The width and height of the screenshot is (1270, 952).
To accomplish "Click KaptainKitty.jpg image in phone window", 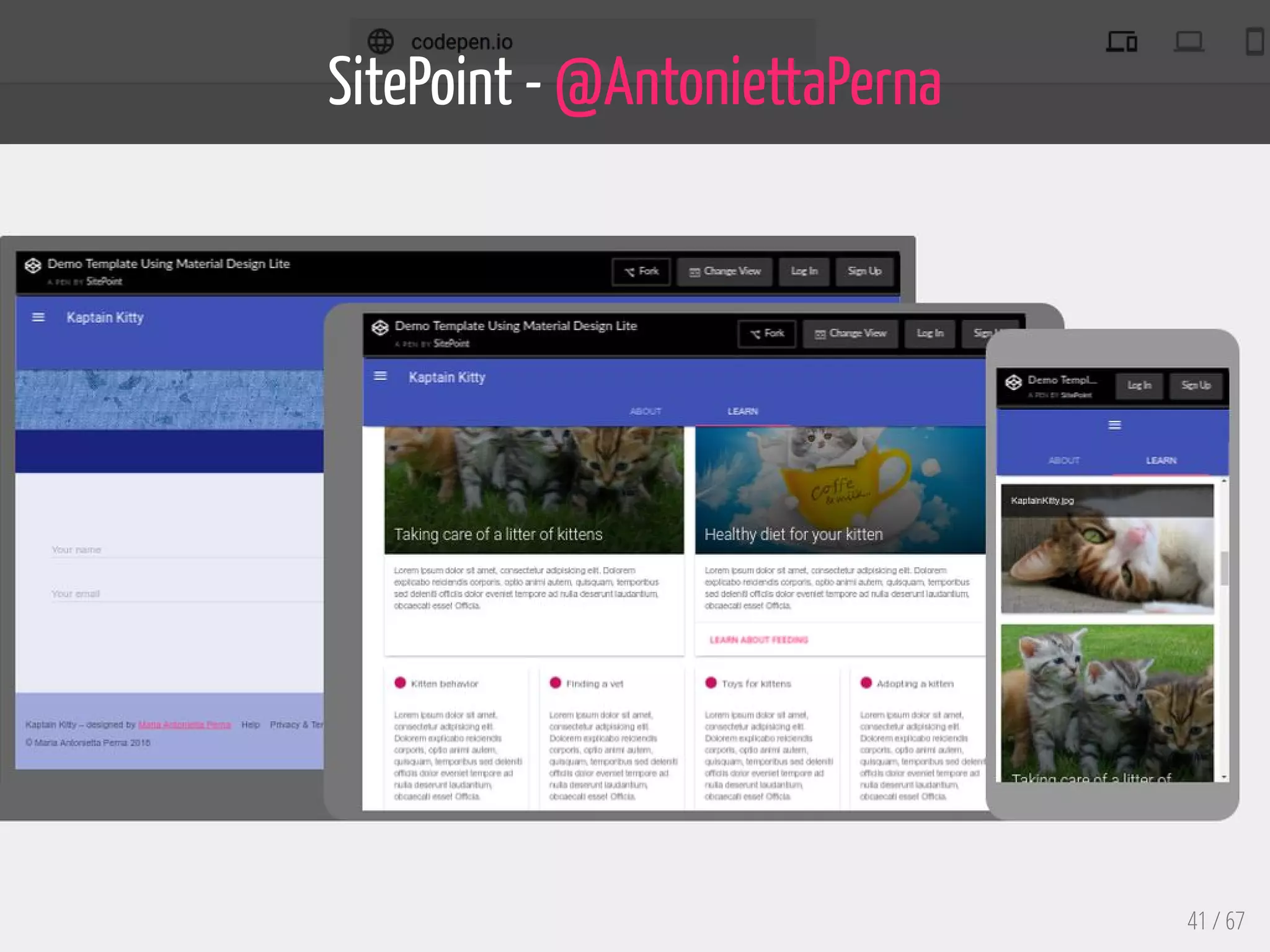I will tap(1107, 549).
